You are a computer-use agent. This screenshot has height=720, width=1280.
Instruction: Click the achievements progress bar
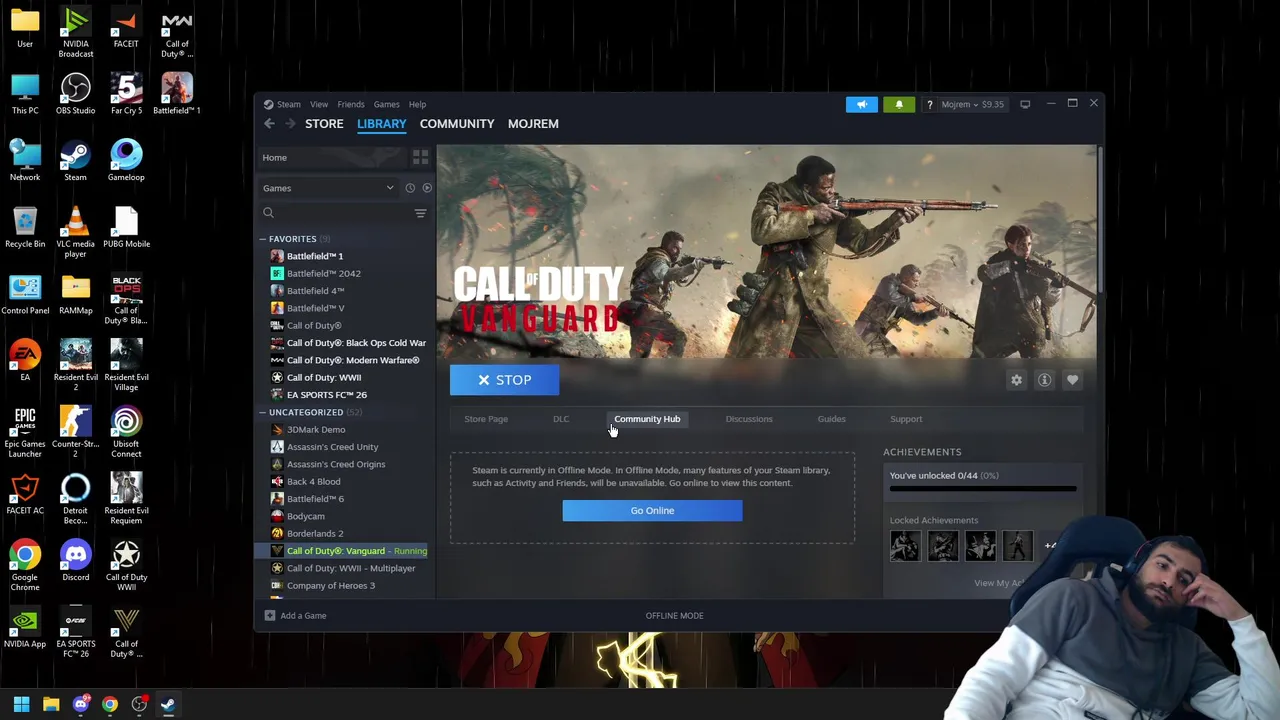click(x=983, y=489)
